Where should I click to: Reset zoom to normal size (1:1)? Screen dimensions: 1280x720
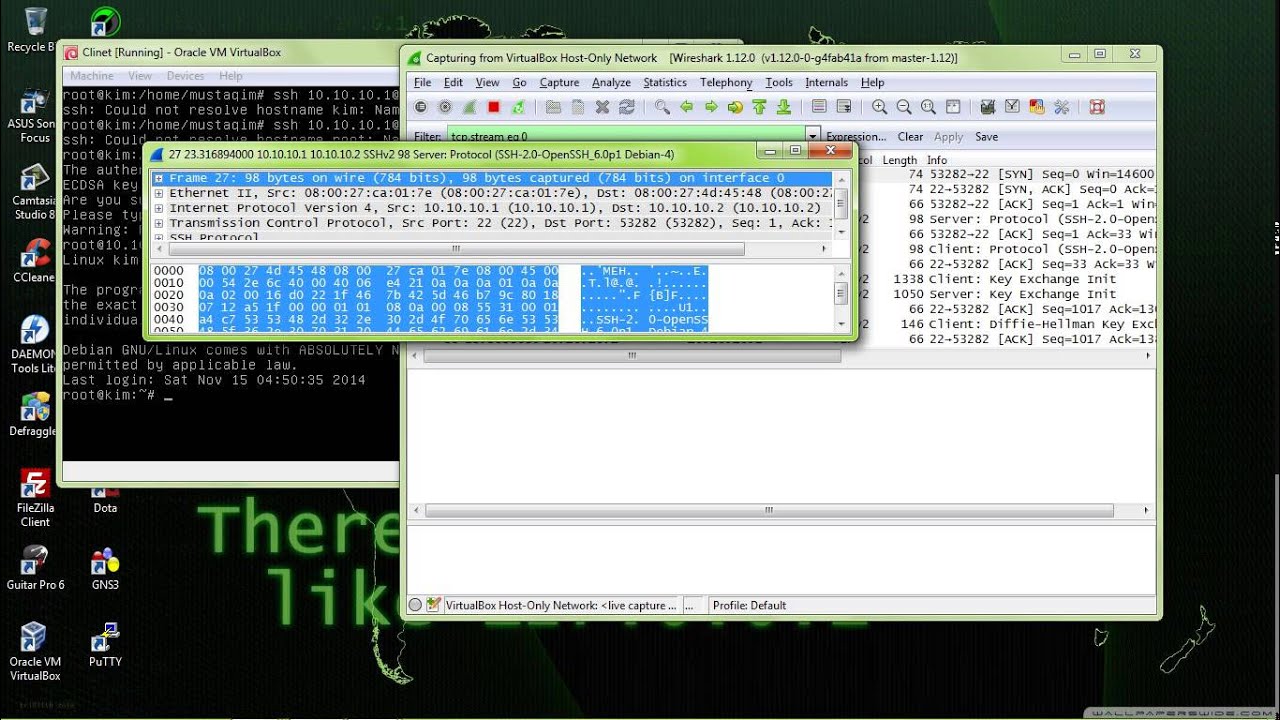click(x=928, y=107)
